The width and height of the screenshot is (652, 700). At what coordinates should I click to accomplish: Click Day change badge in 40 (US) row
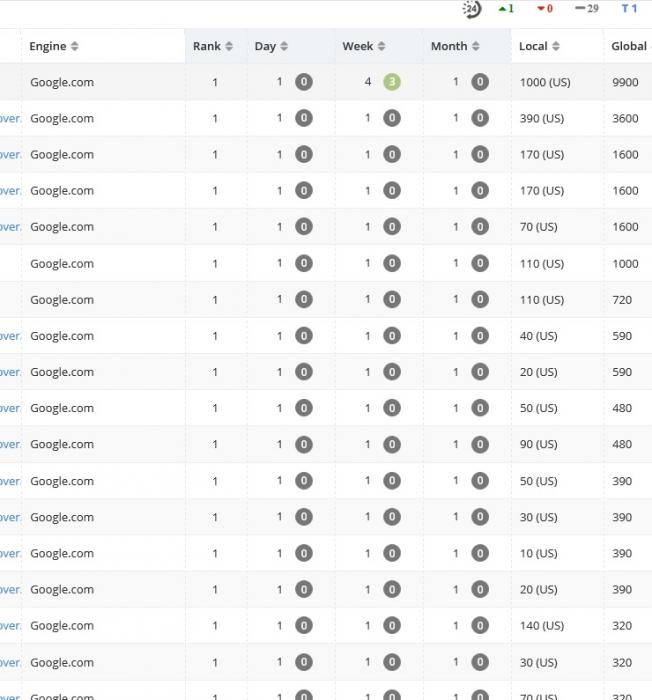coord(304,336)
